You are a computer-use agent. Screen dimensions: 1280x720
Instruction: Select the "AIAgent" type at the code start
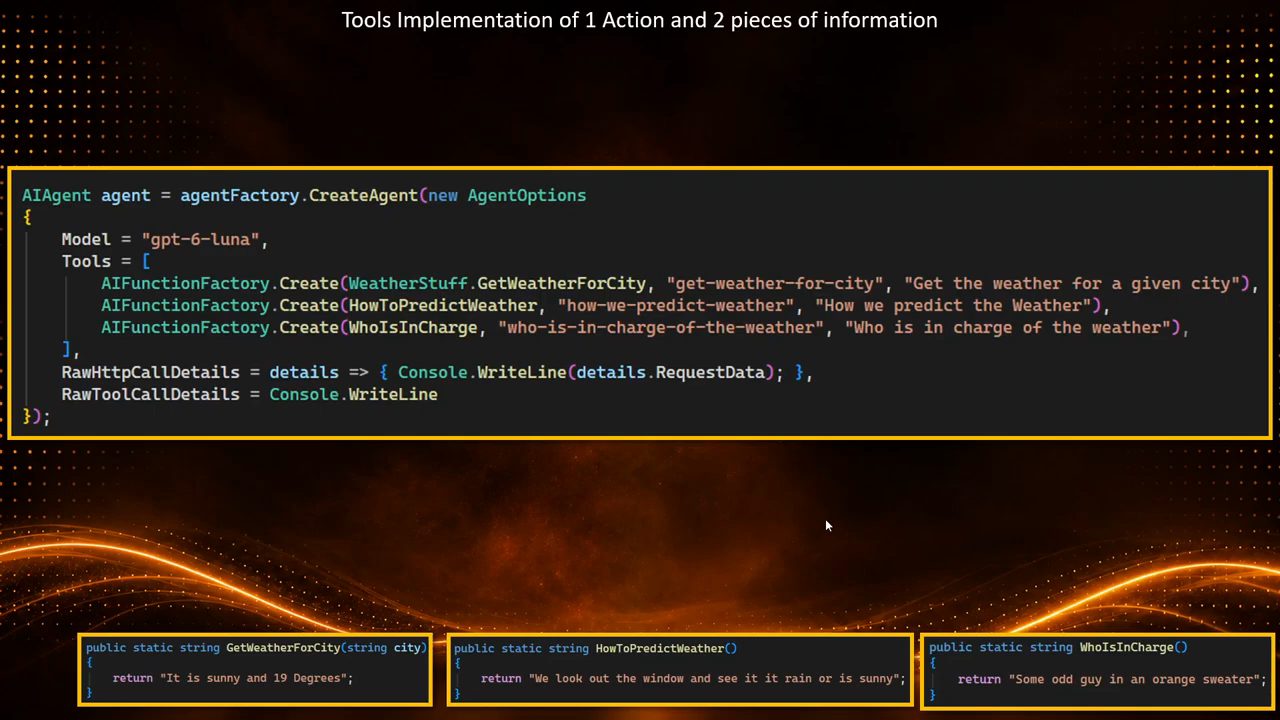(56, 195)
